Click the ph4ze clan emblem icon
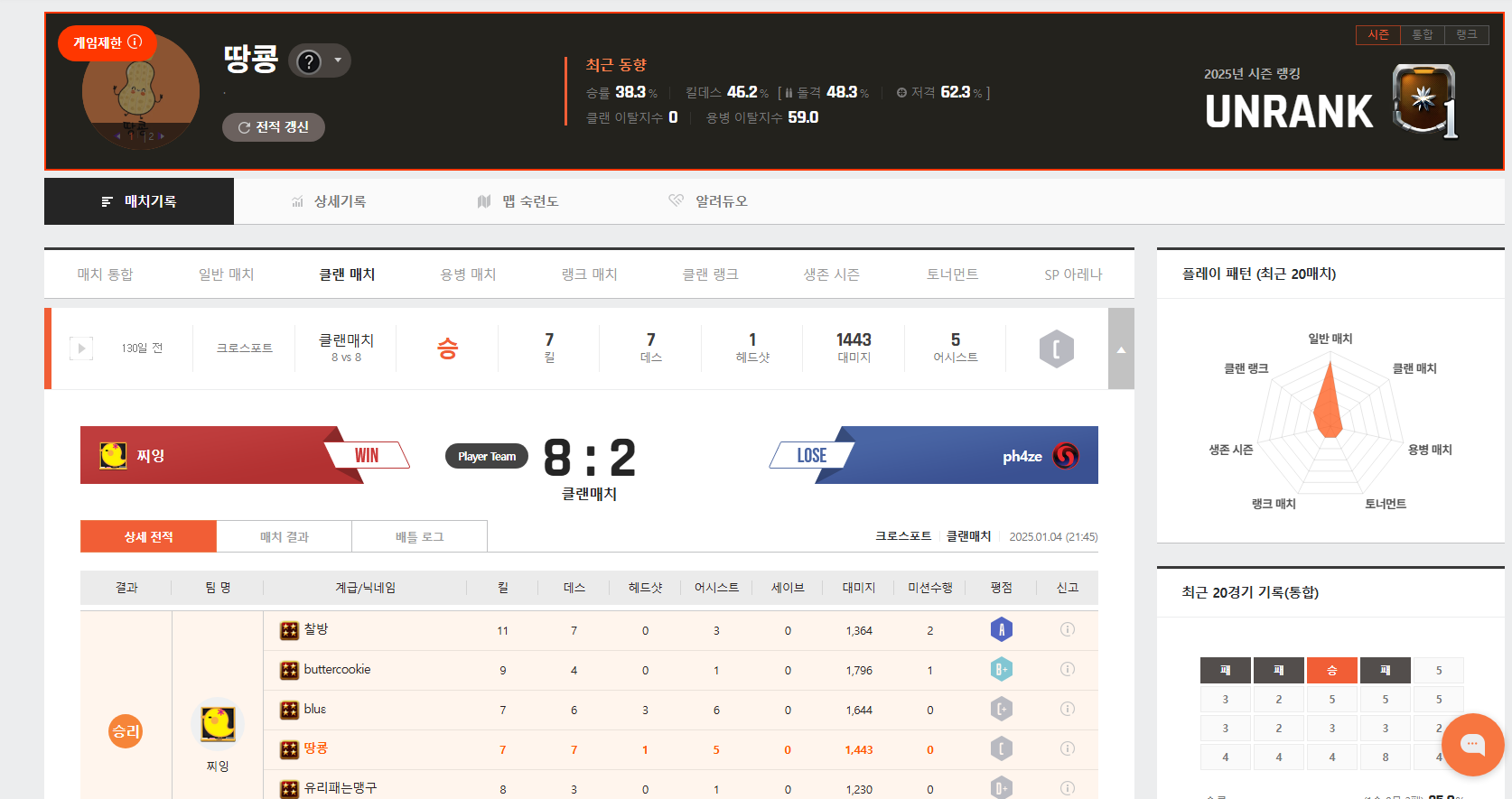 (x=1066, y=456)
